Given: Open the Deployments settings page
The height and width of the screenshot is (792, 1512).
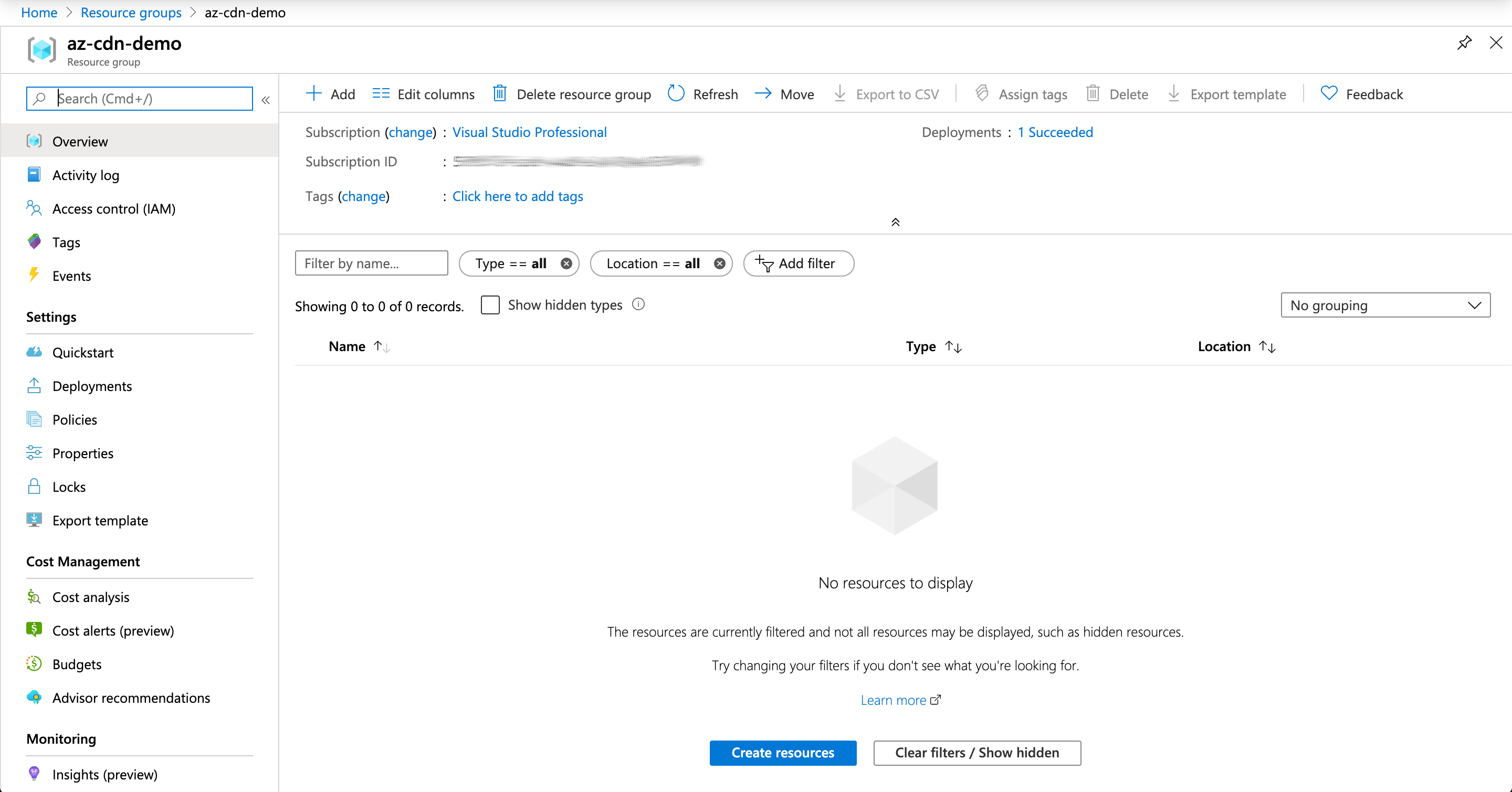Looking at the screenshot, I should point(92,385).
